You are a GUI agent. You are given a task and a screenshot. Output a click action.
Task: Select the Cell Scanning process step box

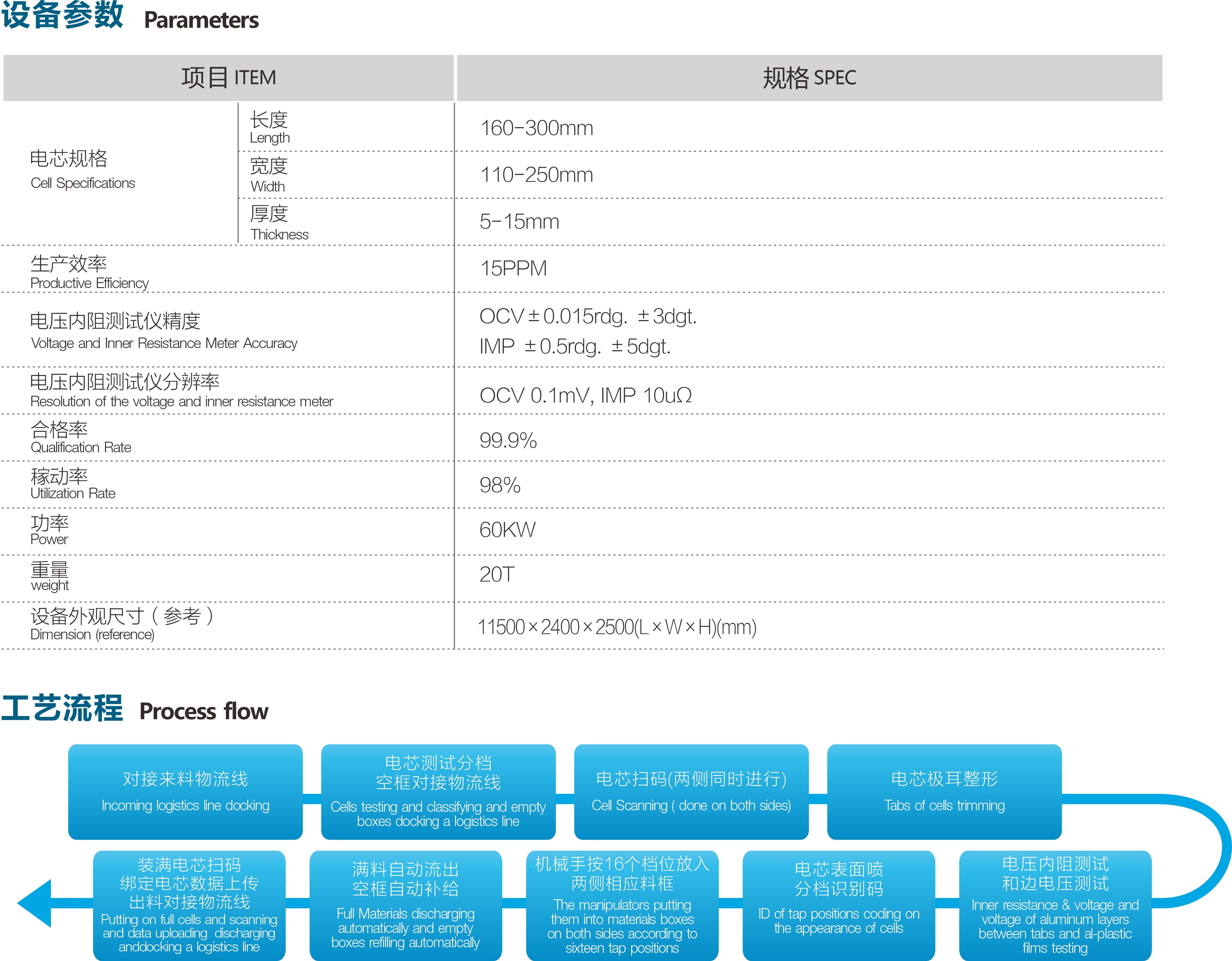690,791
